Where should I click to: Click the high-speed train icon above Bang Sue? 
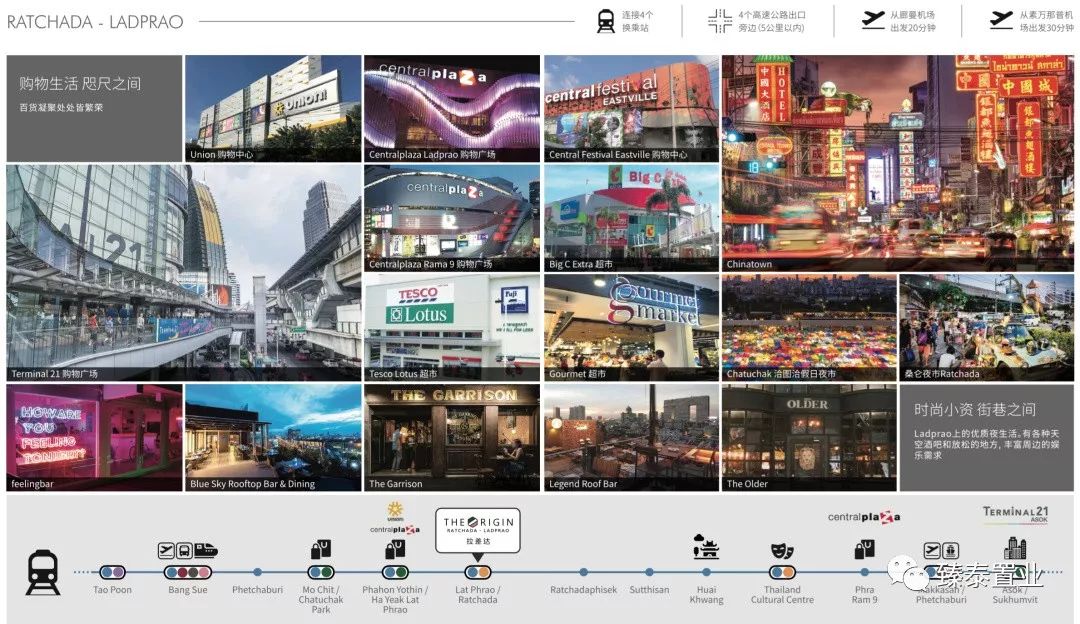point(205,550)
